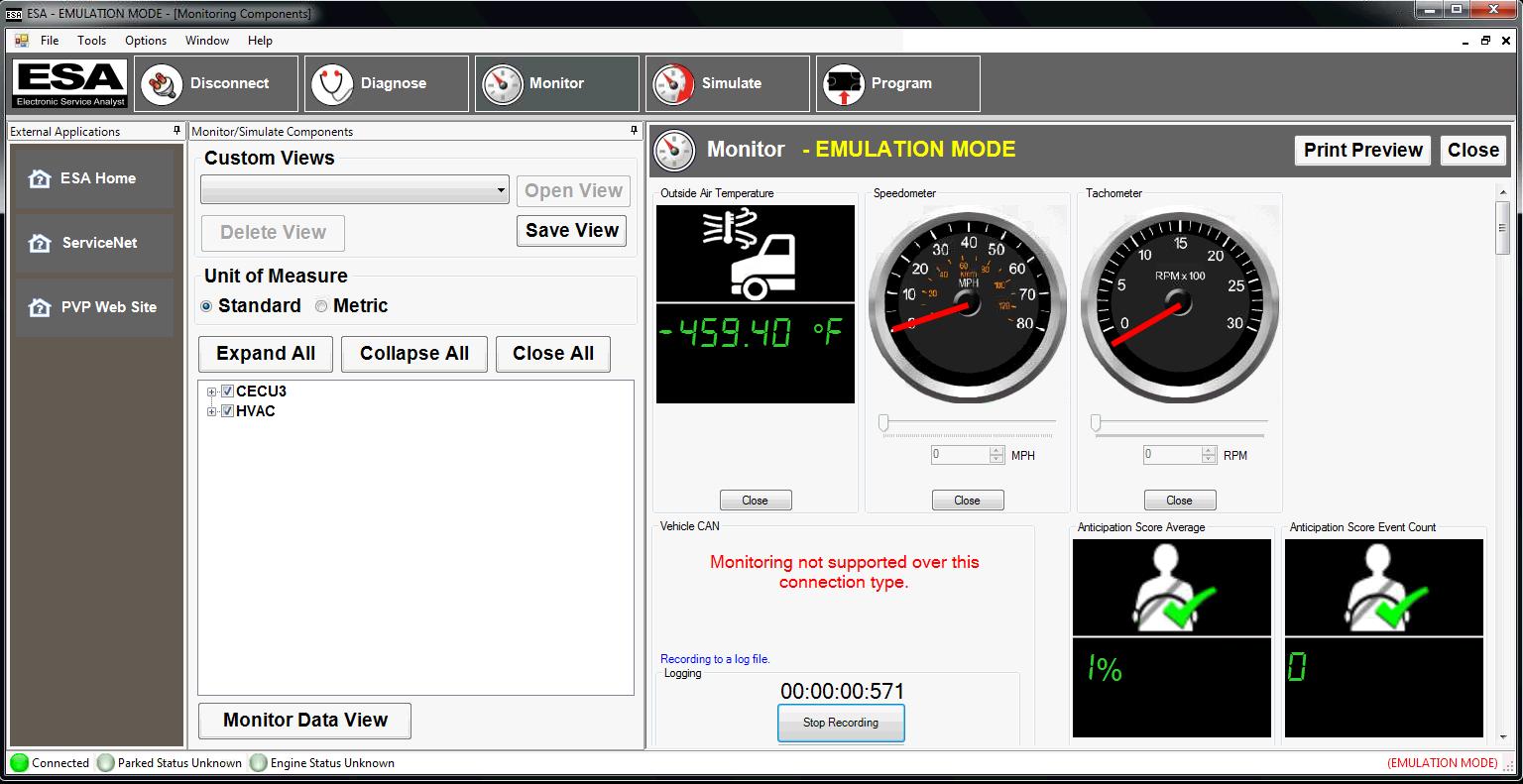Viewport: 1523px width, 784px height.
Task: Click the -459.40 °F temperature readout
Action: [751, 334]
